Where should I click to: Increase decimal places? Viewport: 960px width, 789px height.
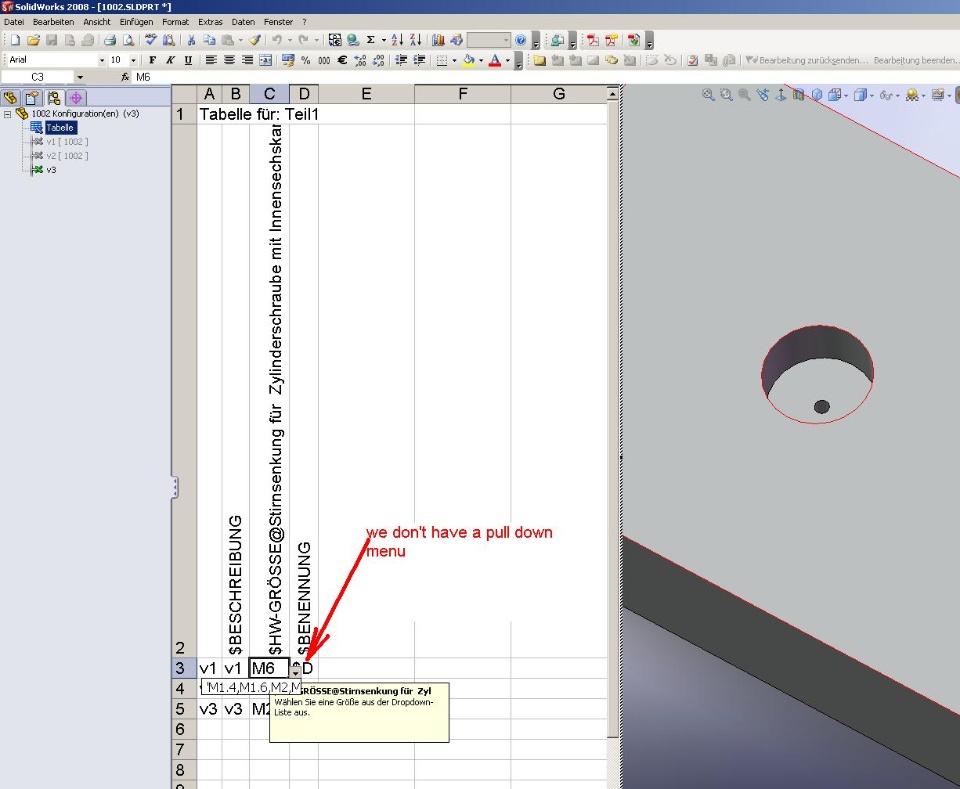(360, 60)
